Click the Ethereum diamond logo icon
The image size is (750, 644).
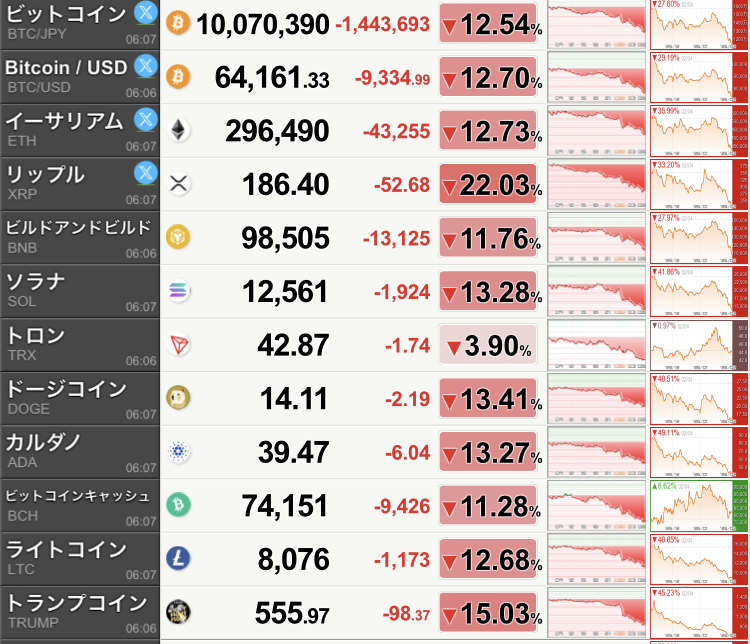click(179, 130)
